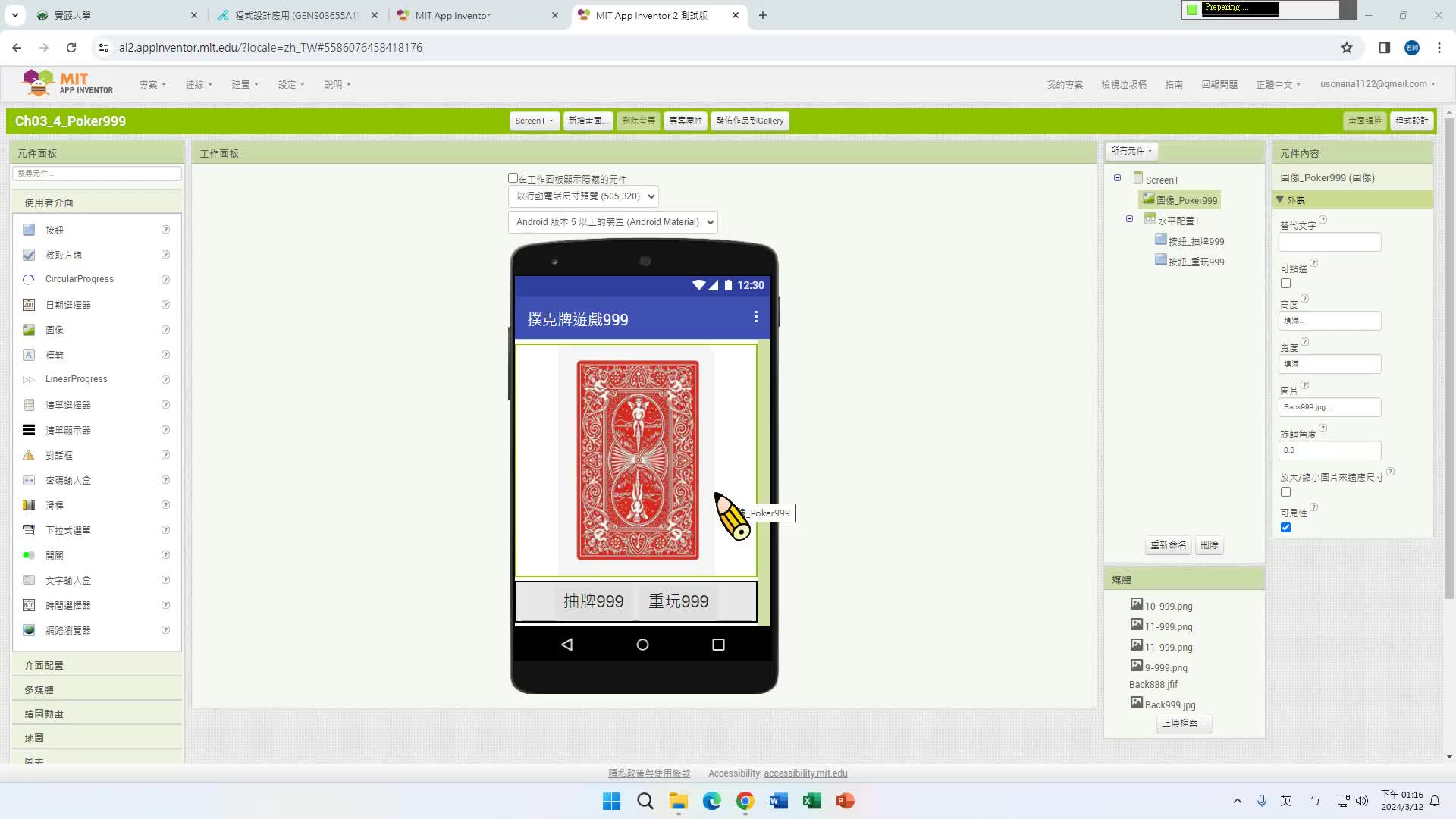This screenshot has width=1456, height=819.
Task: Open the 所有元件 component filter dropdown
Action: click(1131, 151)
